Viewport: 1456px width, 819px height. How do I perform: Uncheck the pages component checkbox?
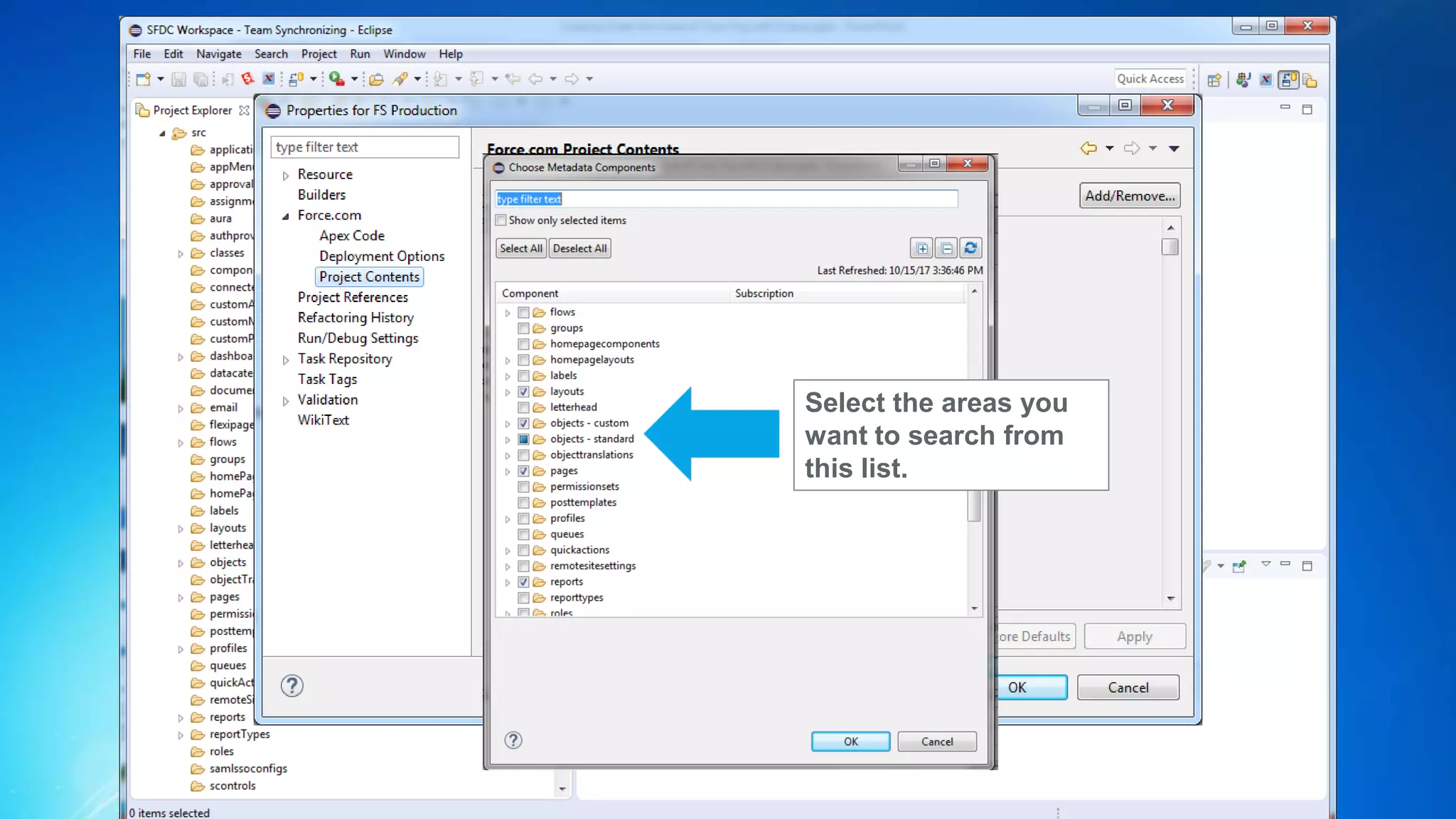click(523, 471)
